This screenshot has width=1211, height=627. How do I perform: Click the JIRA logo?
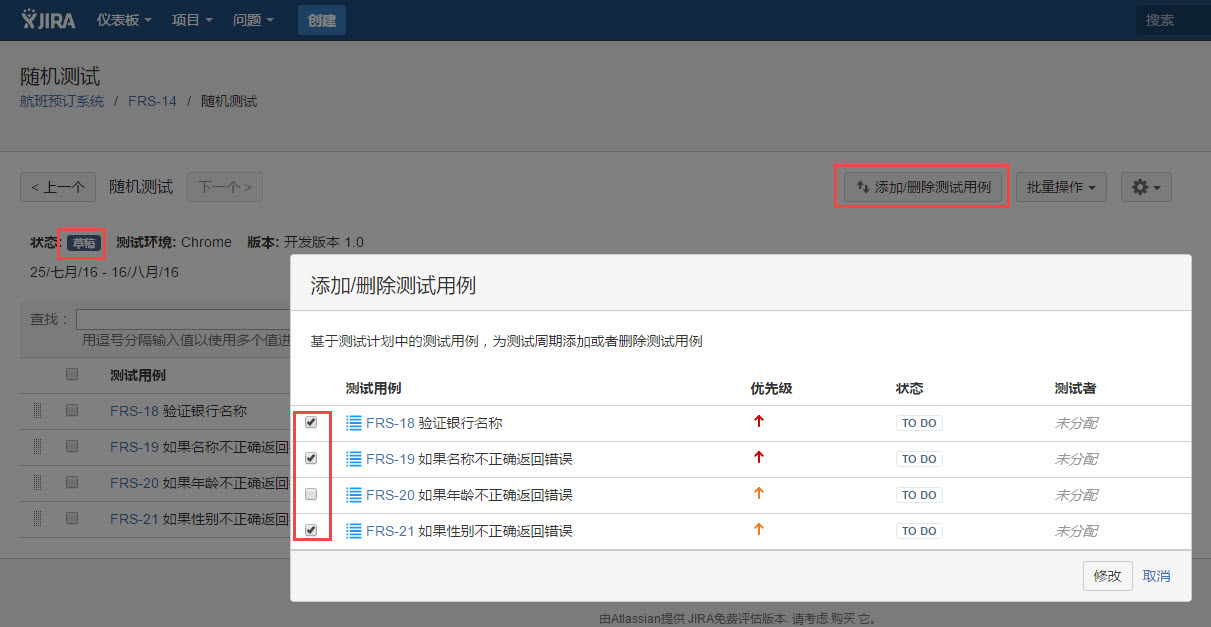click(x=47, y=20)
